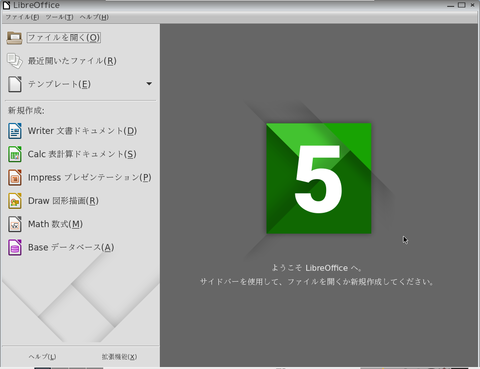Click the ヘルプ(L) button at sidebar bottom
The height and width of the screenshot is (369, 480).
point(42,357)
